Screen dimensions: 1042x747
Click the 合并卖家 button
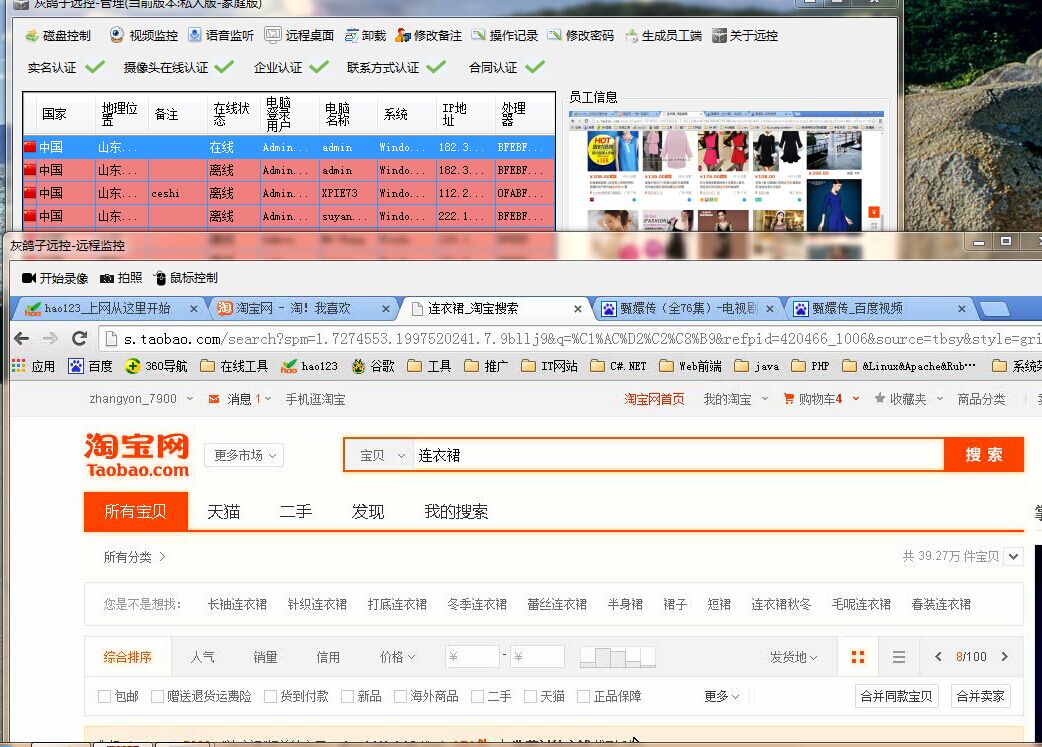click(980, 696)
